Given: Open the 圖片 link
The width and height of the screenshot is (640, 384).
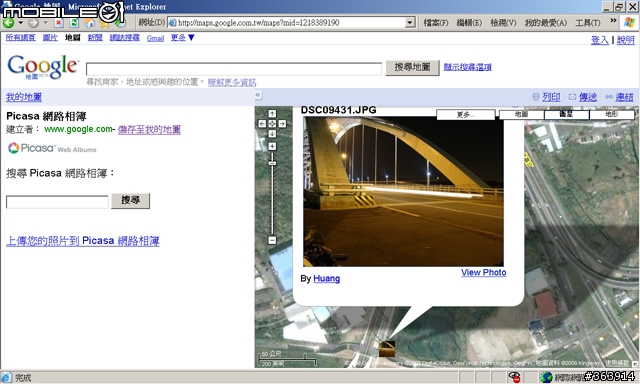Looking at the screenshot, I should click(x=50, y=38).
